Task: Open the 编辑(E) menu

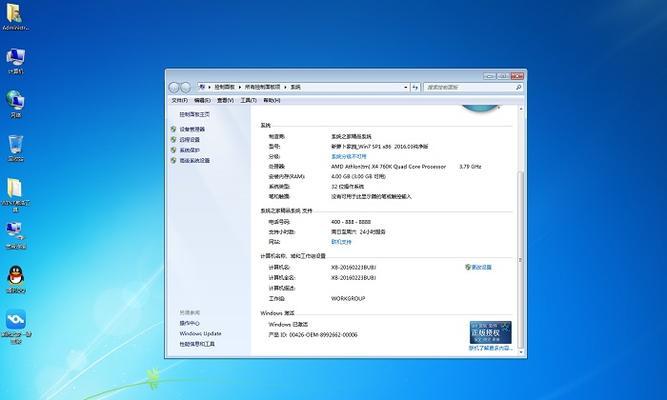Action: coord(202,100)
